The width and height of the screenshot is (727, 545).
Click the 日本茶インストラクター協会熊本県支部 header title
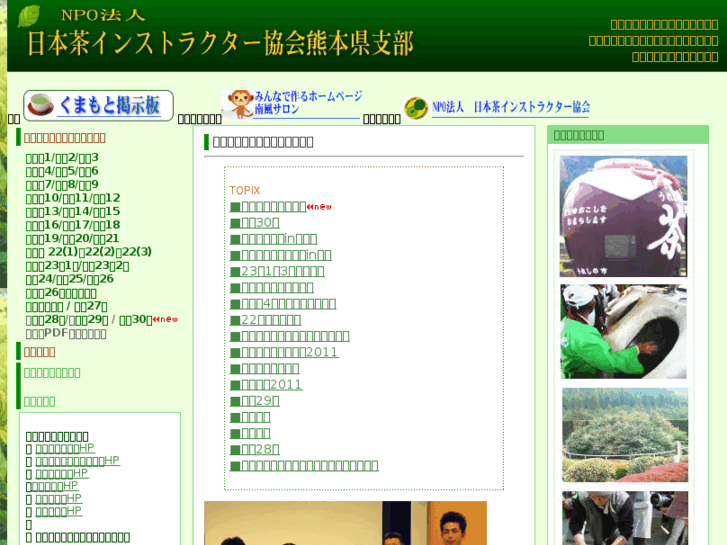[221, 44]
